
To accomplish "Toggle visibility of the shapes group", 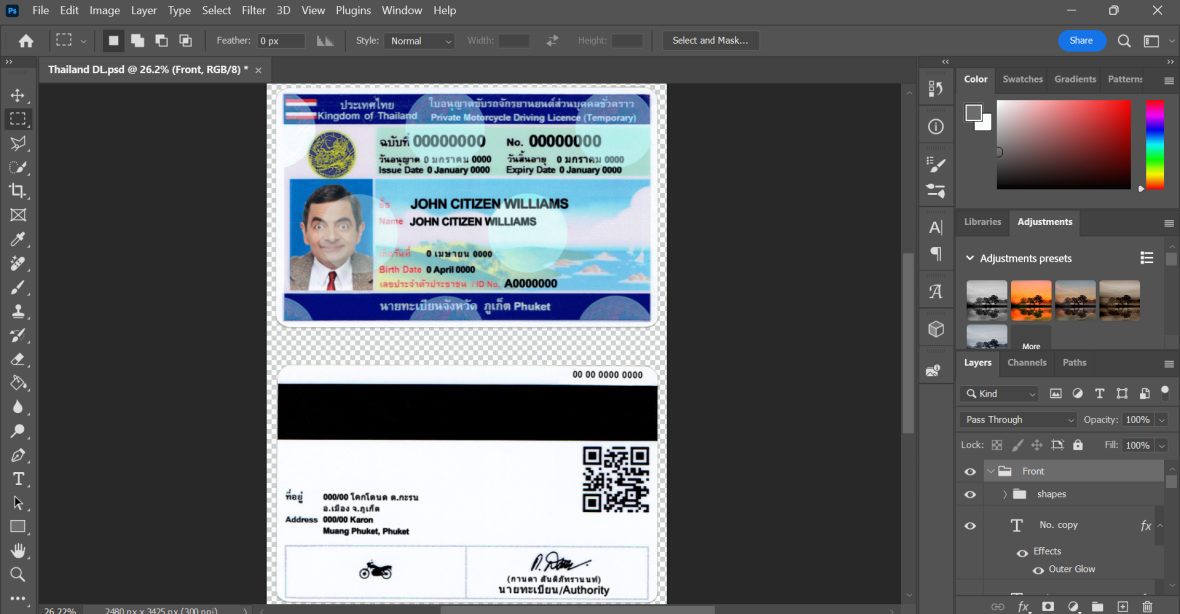I will (968, 494).
